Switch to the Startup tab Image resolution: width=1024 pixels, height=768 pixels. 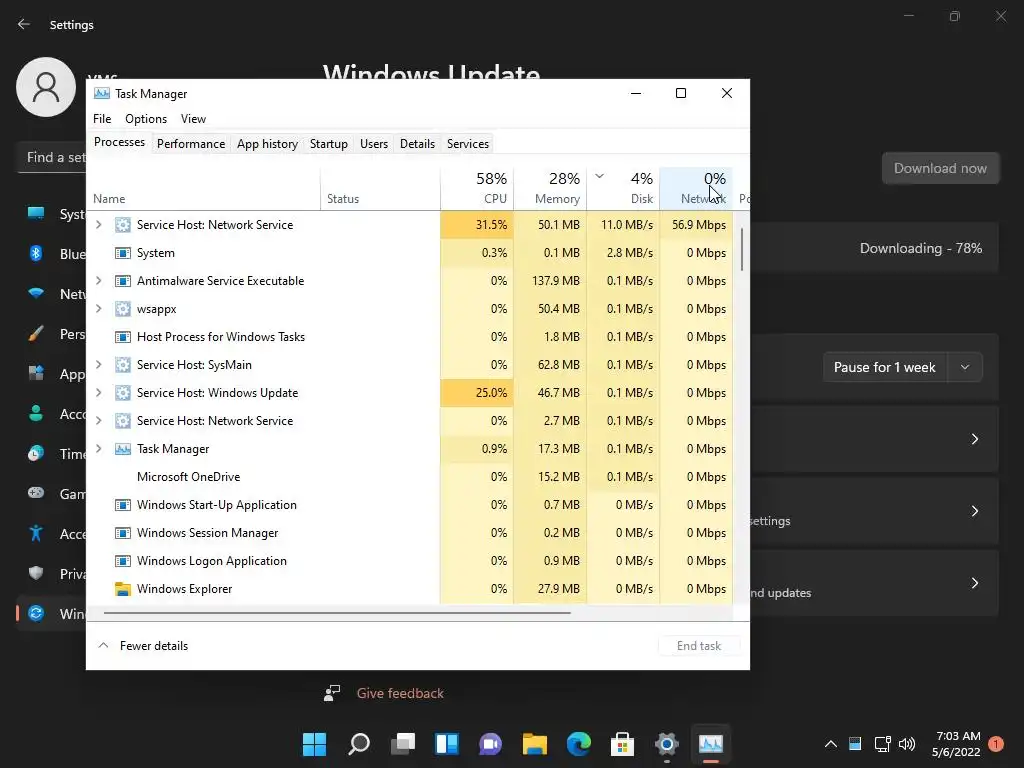click(328, 144)
